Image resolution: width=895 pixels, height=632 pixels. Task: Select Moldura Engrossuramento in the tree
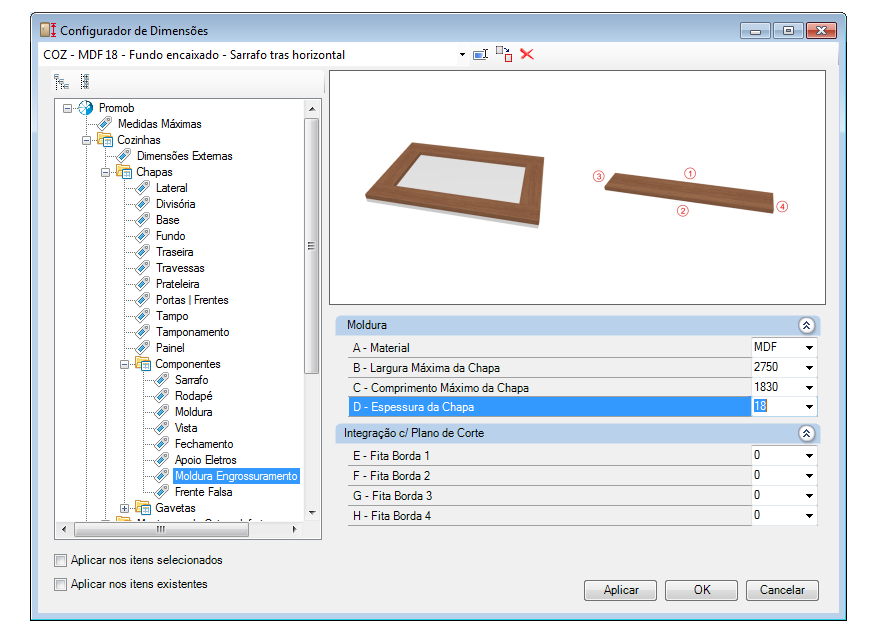(236, 476)
